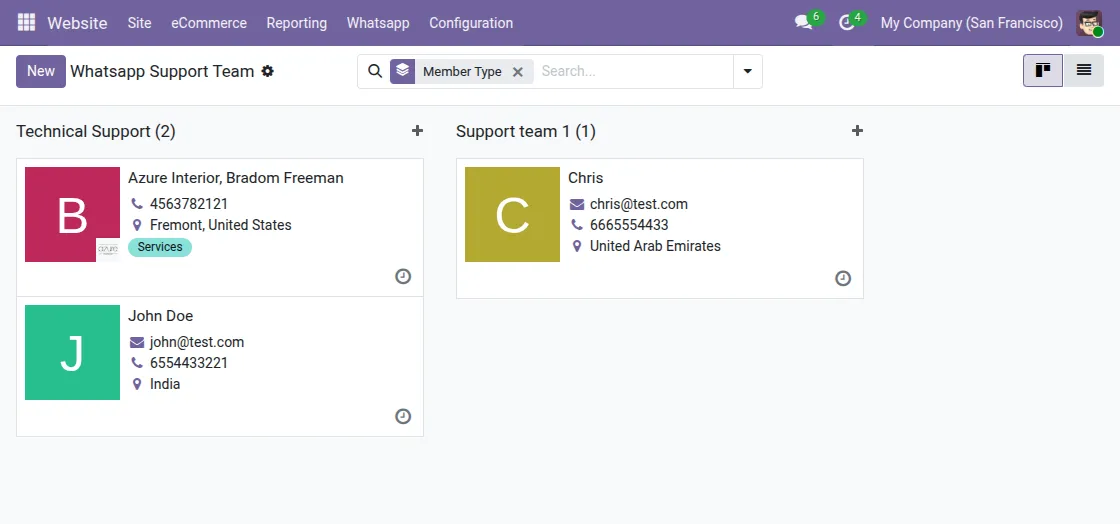The height and width of the screenshot is (524, 1120).
Task: Click activity clock on Azure Interior card
Action: (403, 277)
